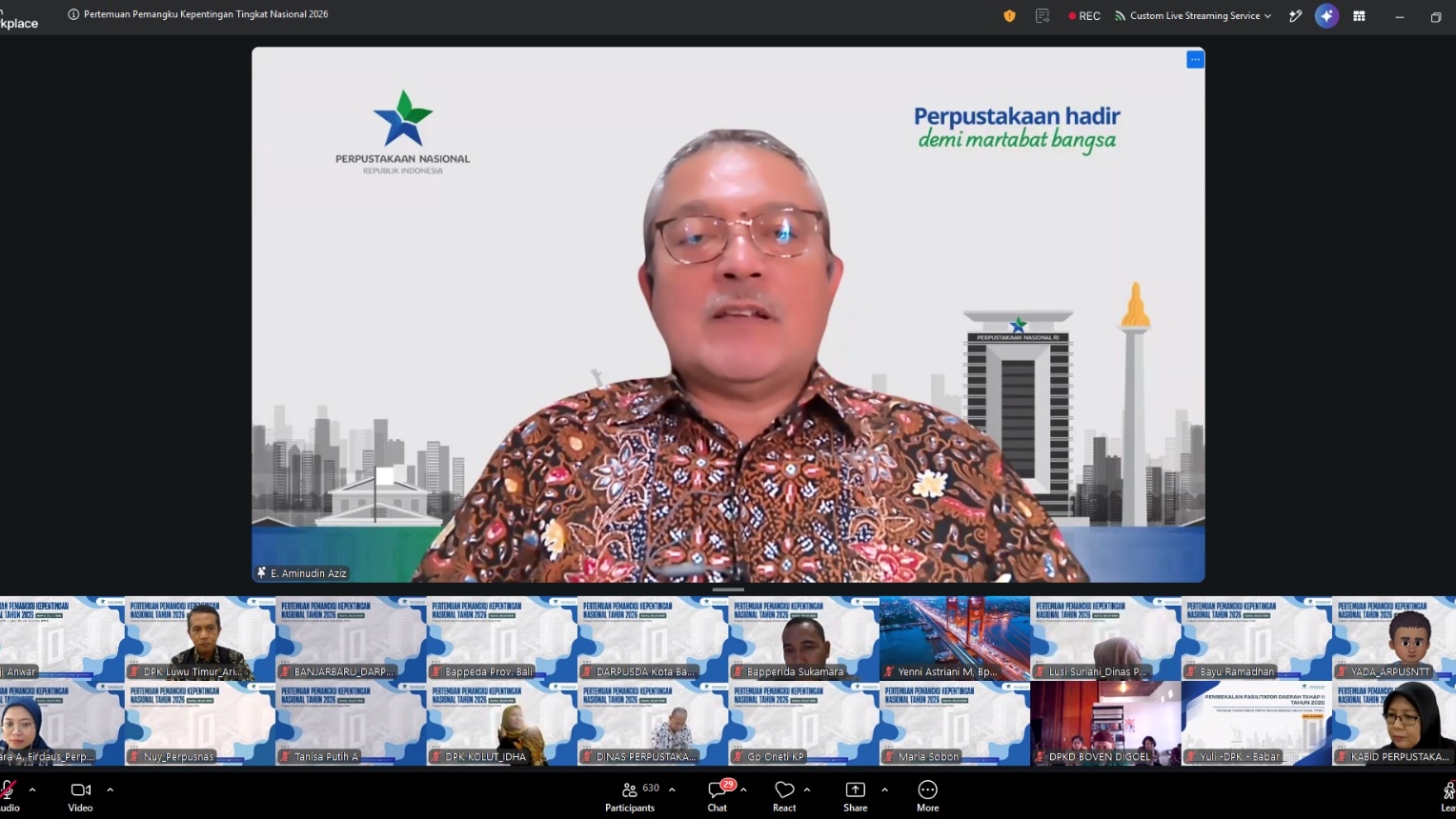Open the Chat panel

(718, 795)
